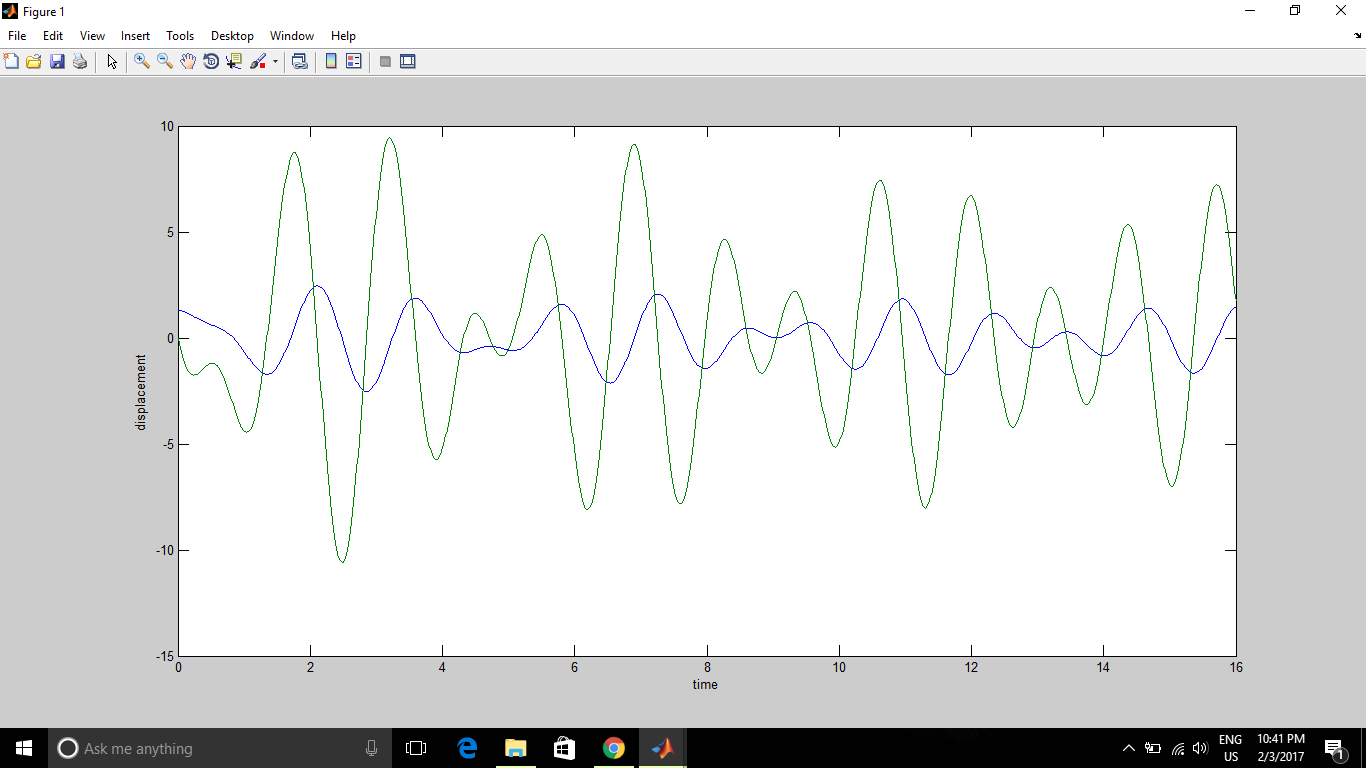Switch input language via ENG button
The width and height of the screenshot is (1366, 768).
pos(1229,747)
